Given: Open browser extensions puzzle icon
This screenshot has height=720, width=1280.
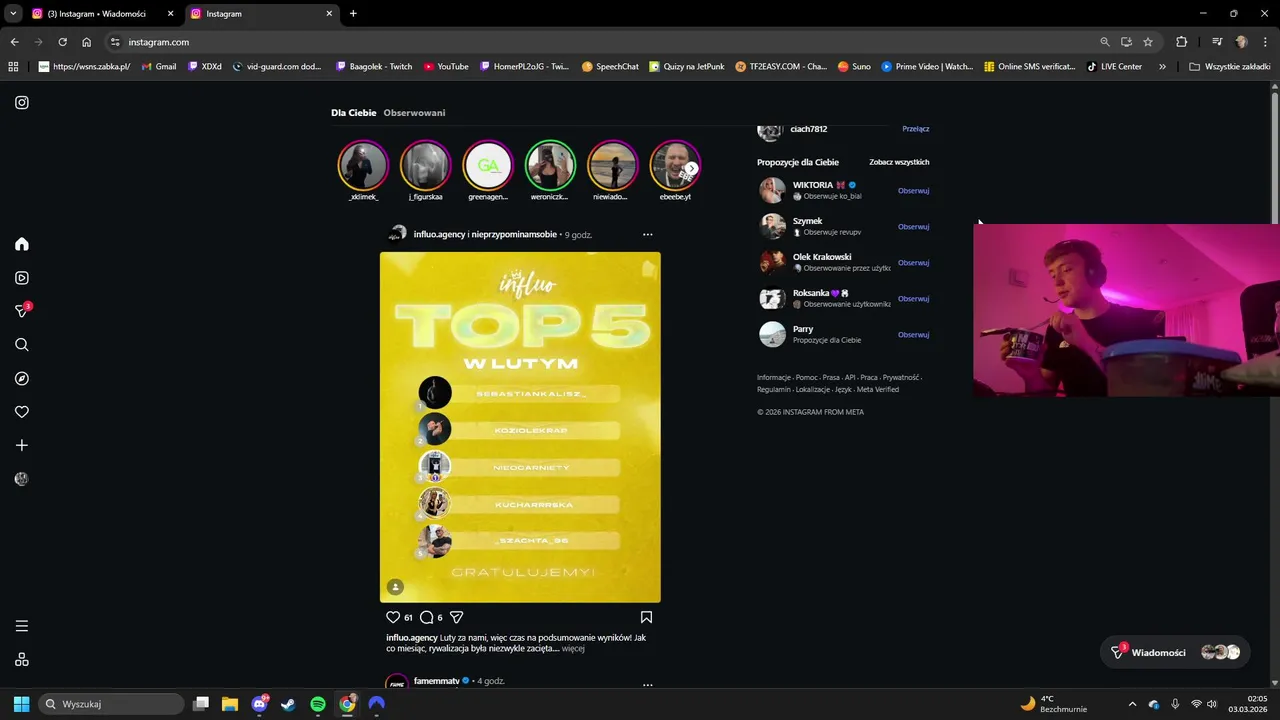Looking at the screenshot, I should [x=1181, y=42].
